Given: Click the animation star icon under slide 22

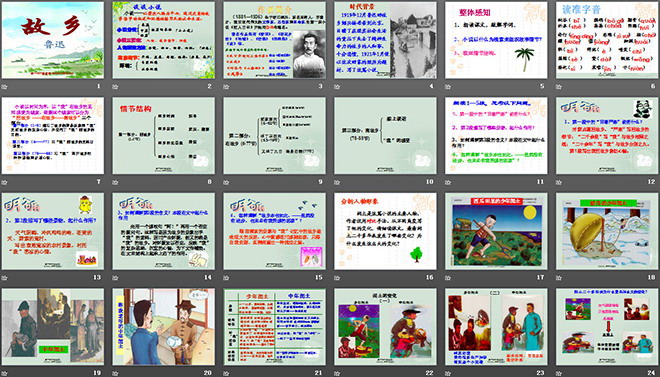Looking at the screenshot, I should pos(337,373).
